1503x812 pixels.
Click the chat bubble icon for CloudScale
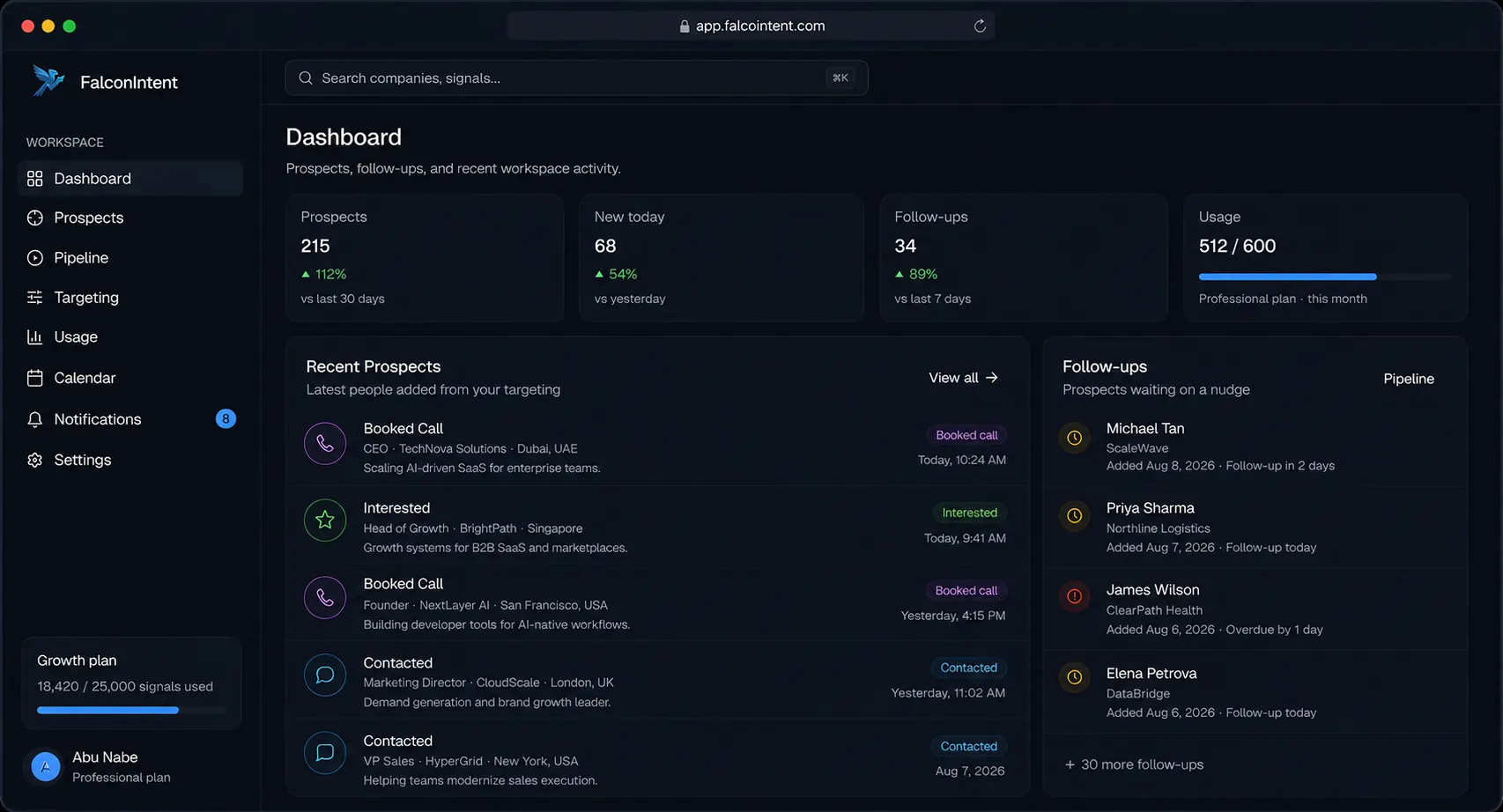(x=325, y=675)
